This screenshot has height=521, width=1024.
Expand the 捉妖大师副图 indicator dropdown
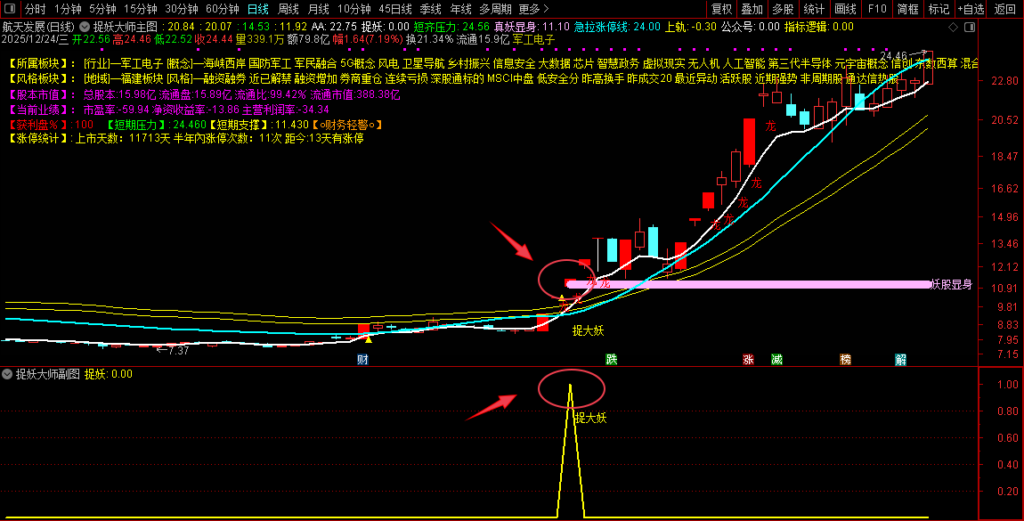click(x=8, y=374)
